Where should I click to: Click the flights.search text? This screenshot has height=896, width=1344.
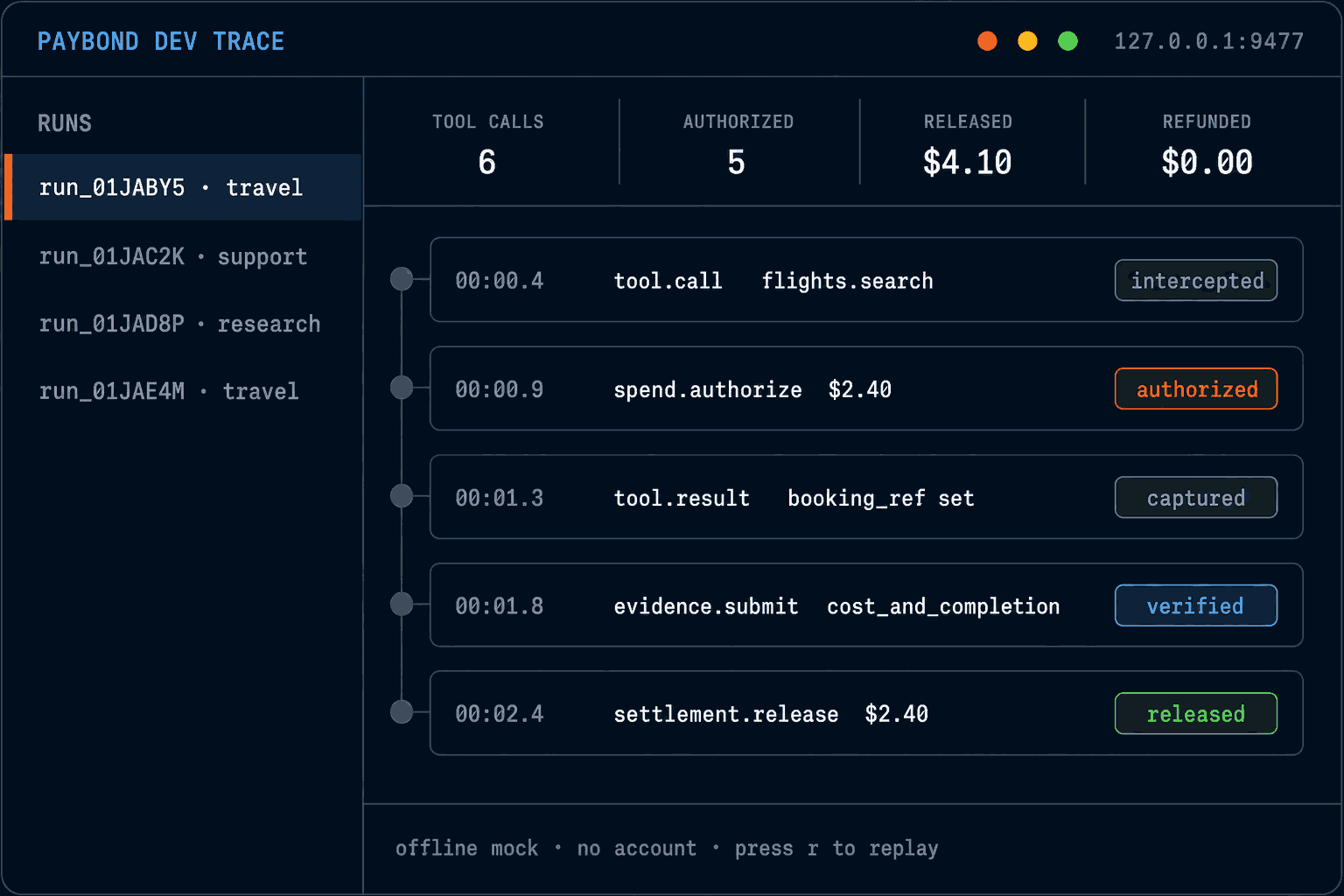pyautogui.click(x=847, y=281)
